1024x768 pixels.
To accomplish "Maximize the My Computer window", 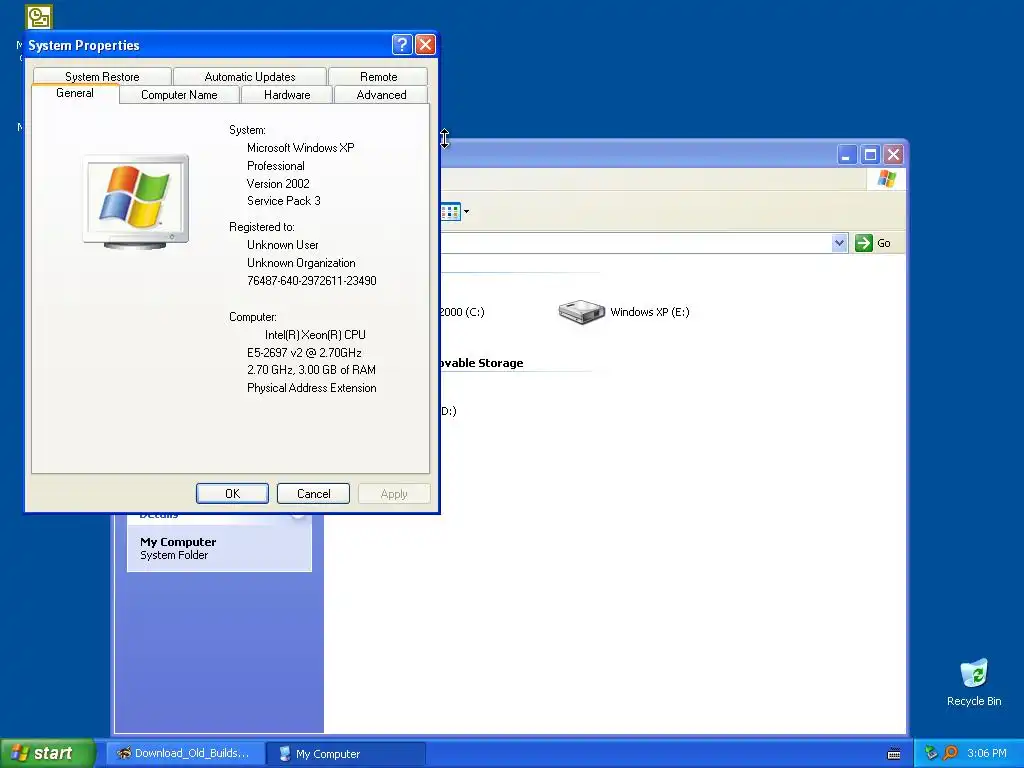I will tap(870, 155).
